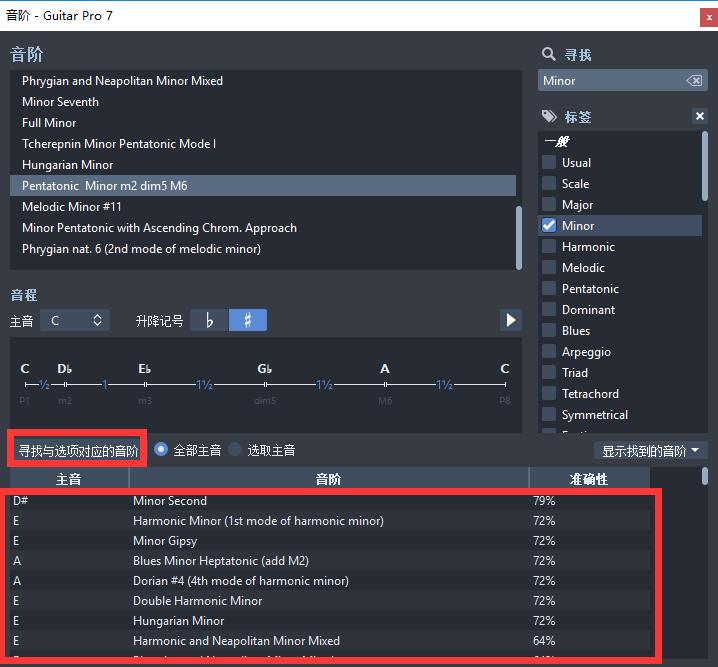Select the Double Harmonic Minor result row

[x=198, y=601]
